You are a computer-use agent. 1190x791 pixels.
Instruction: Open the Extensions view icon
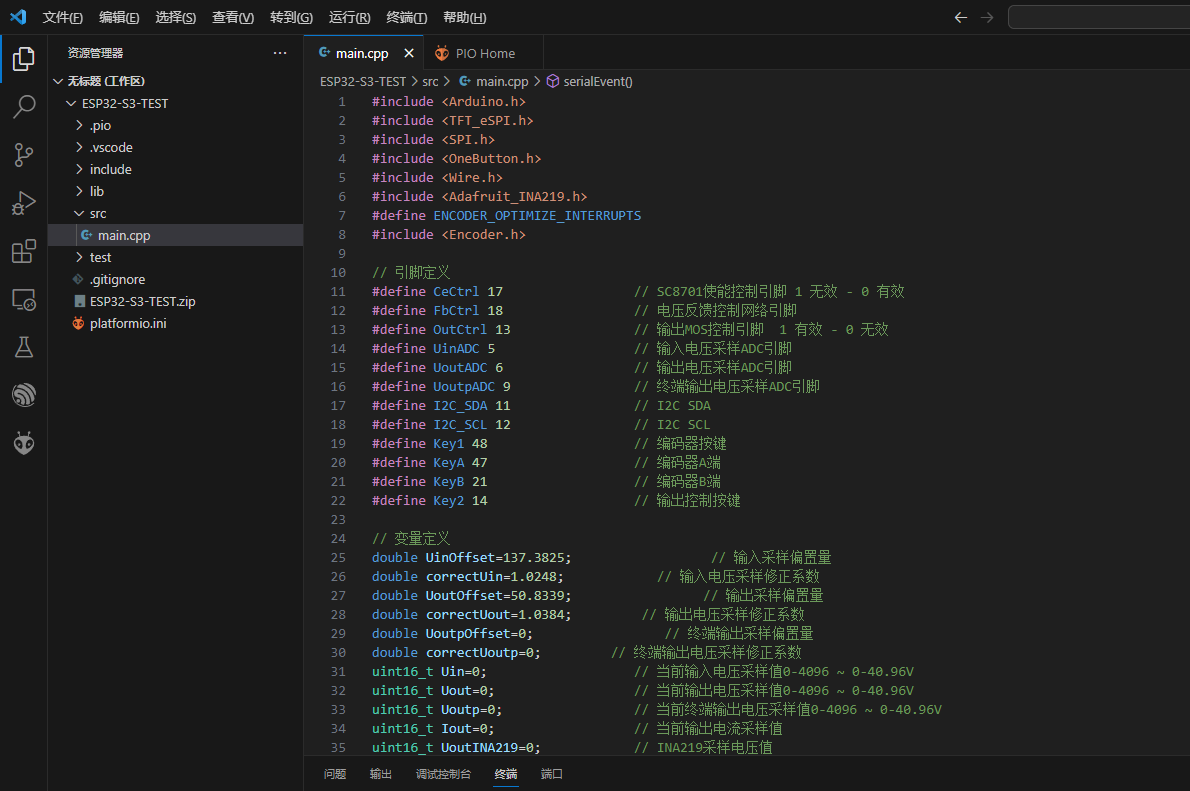coord(24,251)
